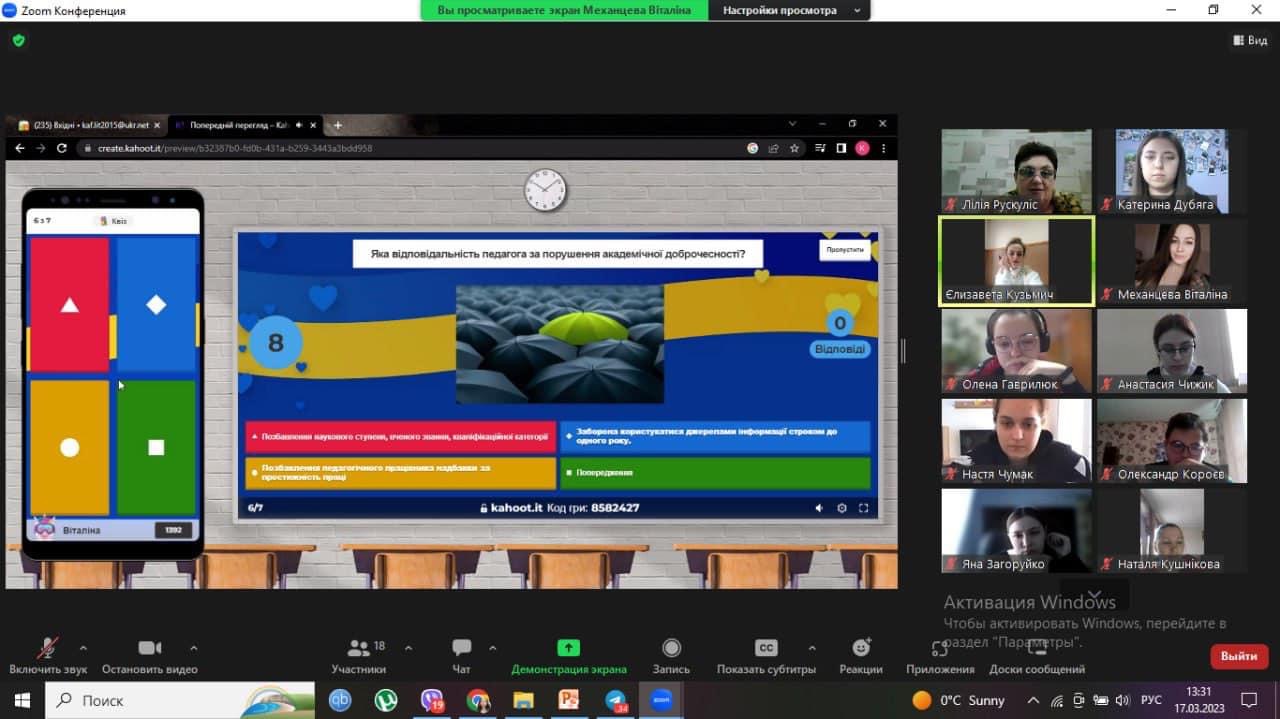
Task: Bookmark page with star icon
Action: click(x=794, y=148)
